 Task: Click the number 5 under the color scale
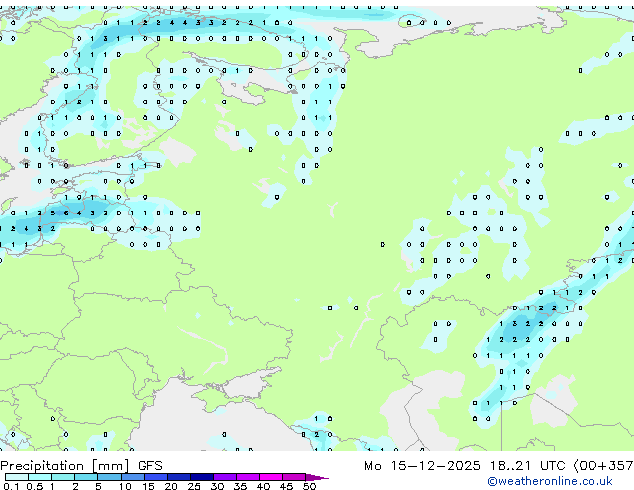pyautogui.click(x=98, y=486)
